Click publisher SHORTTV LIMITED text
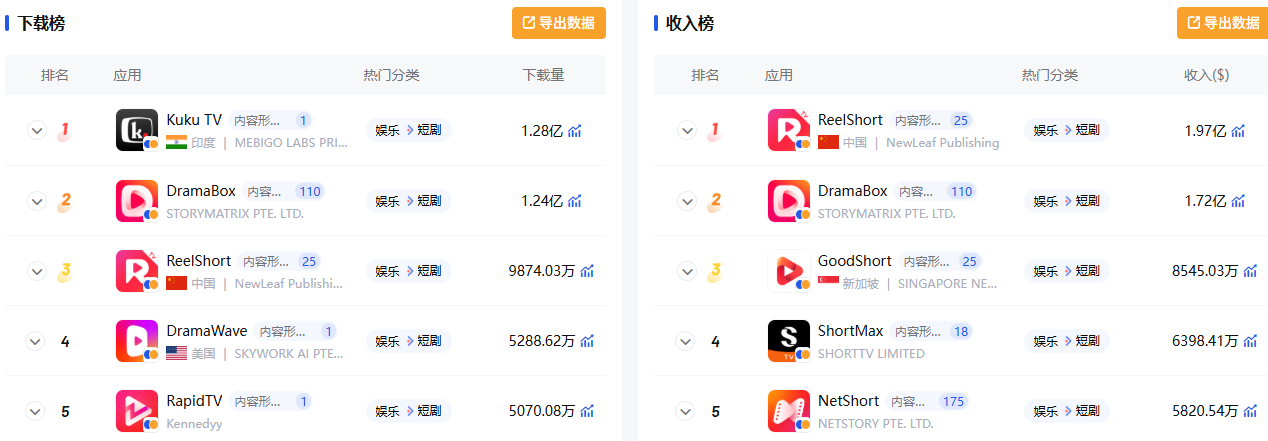 (x=871, y=353)
